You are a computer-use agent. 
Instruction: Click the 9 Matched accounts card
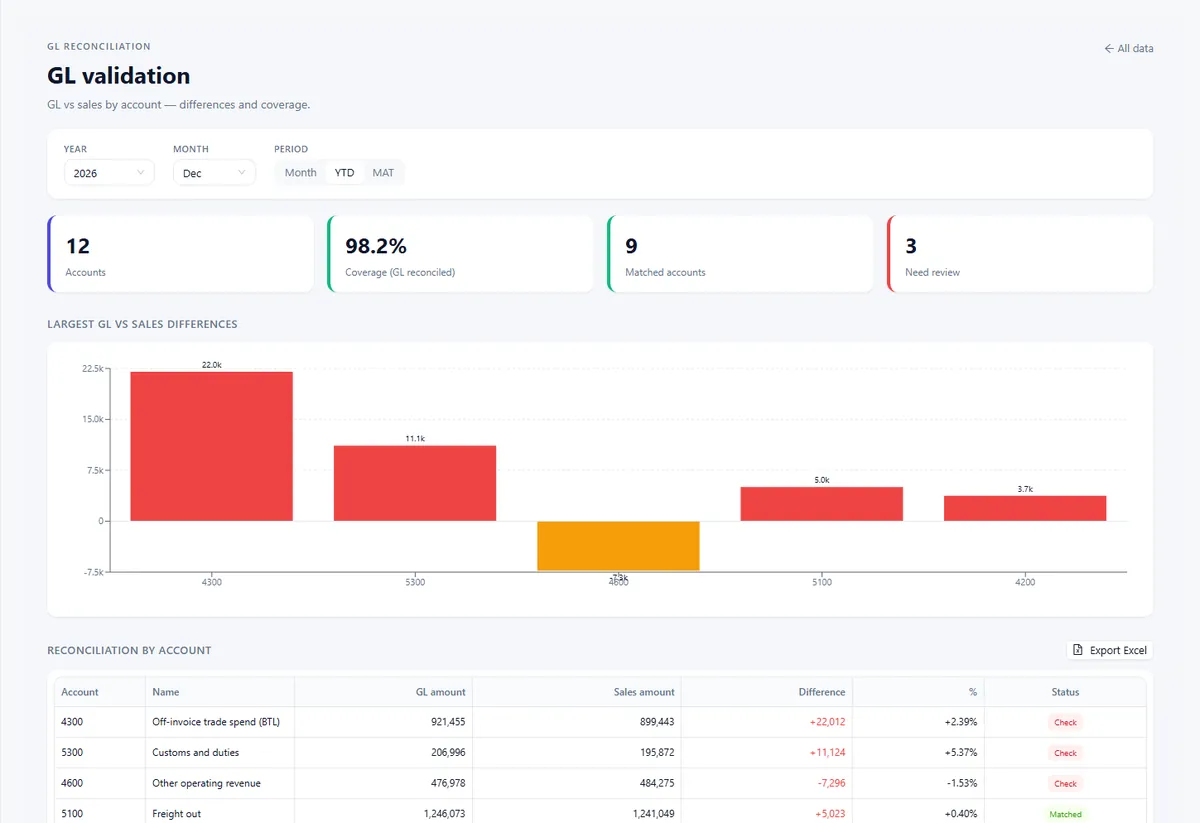(x=740, y=254)
